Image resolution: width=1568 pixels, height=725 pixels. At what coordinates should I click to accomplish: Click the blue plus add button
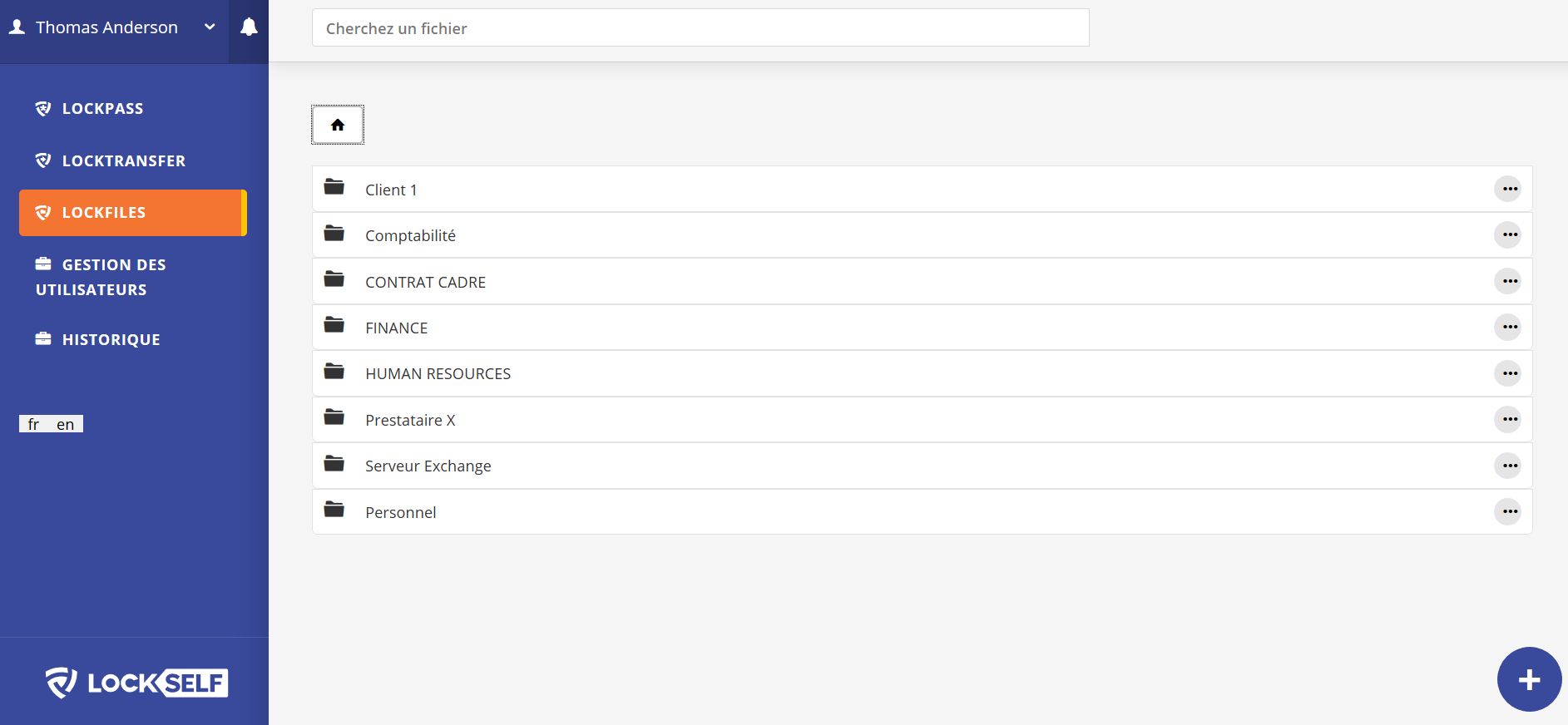tap(1529, 679)
